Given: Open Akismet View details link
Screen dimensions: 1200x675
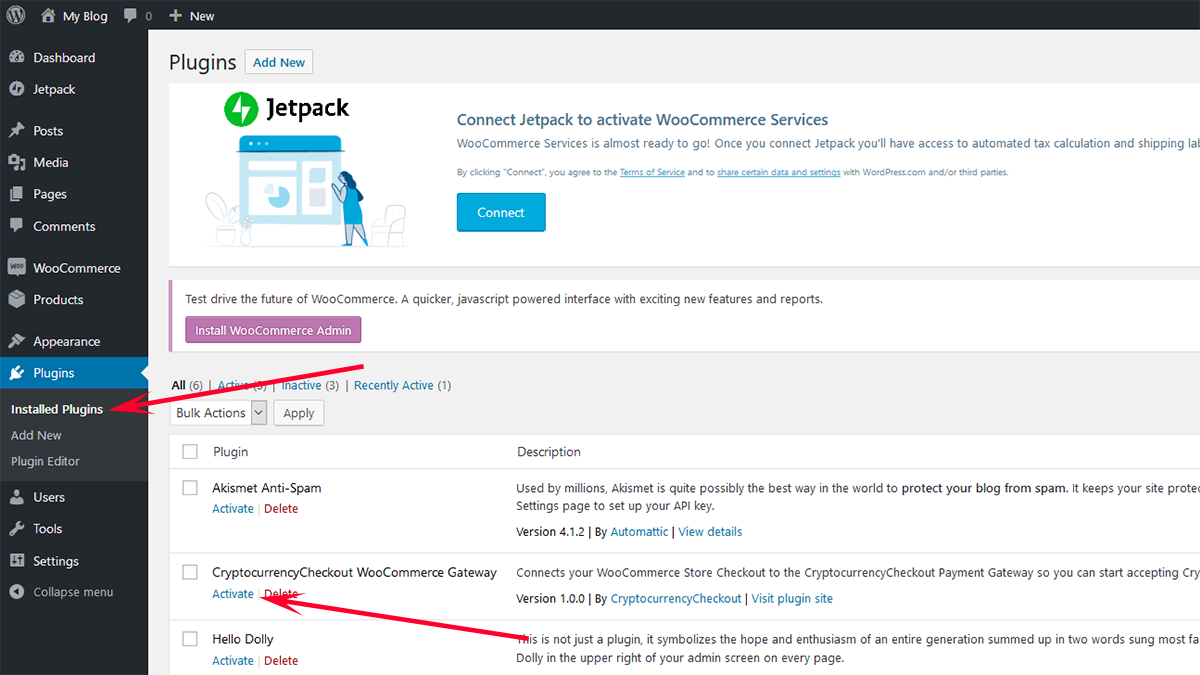Looking at the screenshot, I should pyautogui.click(x=710, y=531).
